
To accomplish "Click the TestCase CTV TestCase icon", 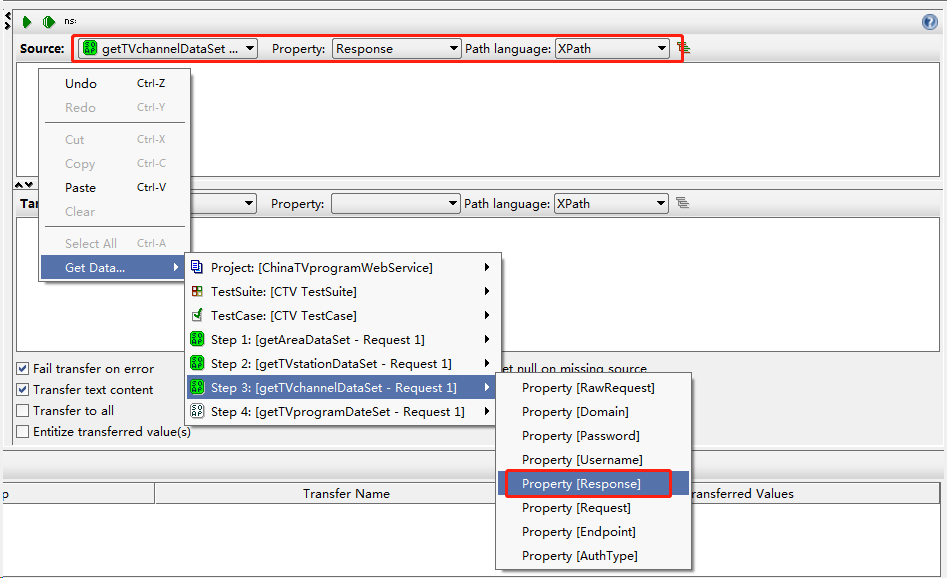I will (x=197, y=315).
